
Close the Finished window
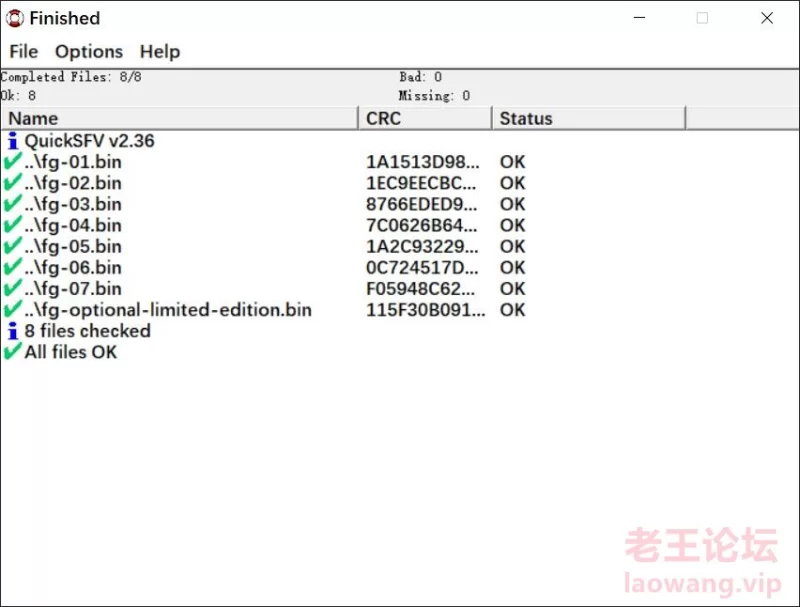(x=767, y=18)
